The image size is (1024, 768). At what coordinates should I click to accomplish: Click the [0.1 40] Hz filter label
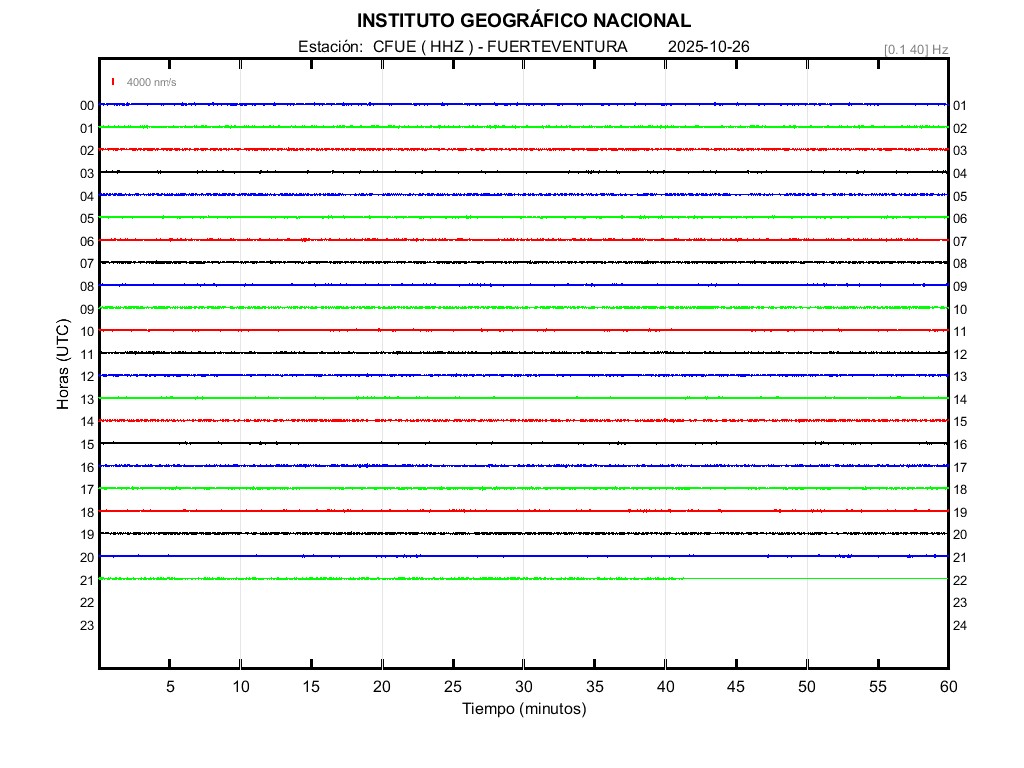(x=915, y=49)
